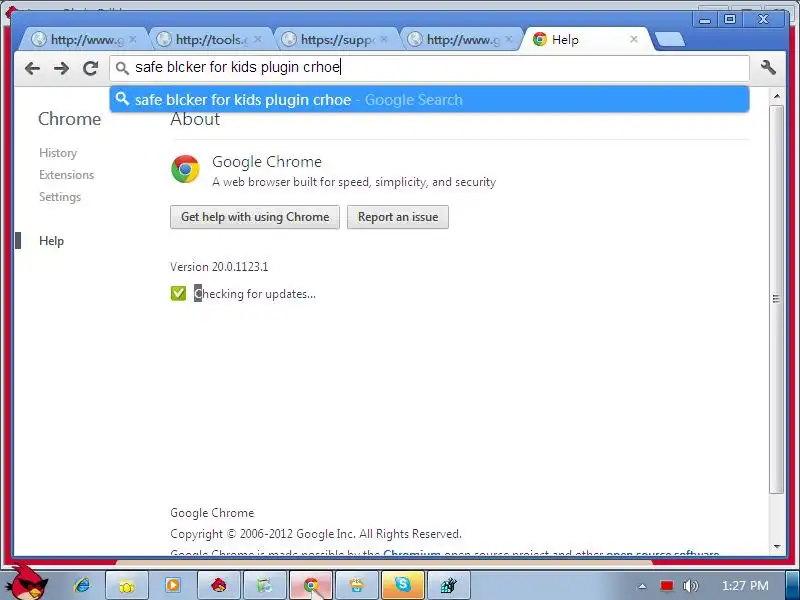Viewport: 800px width, 600px height.
Task: Open the Angry Birds Start button
Action: click(x=27, y=582)
